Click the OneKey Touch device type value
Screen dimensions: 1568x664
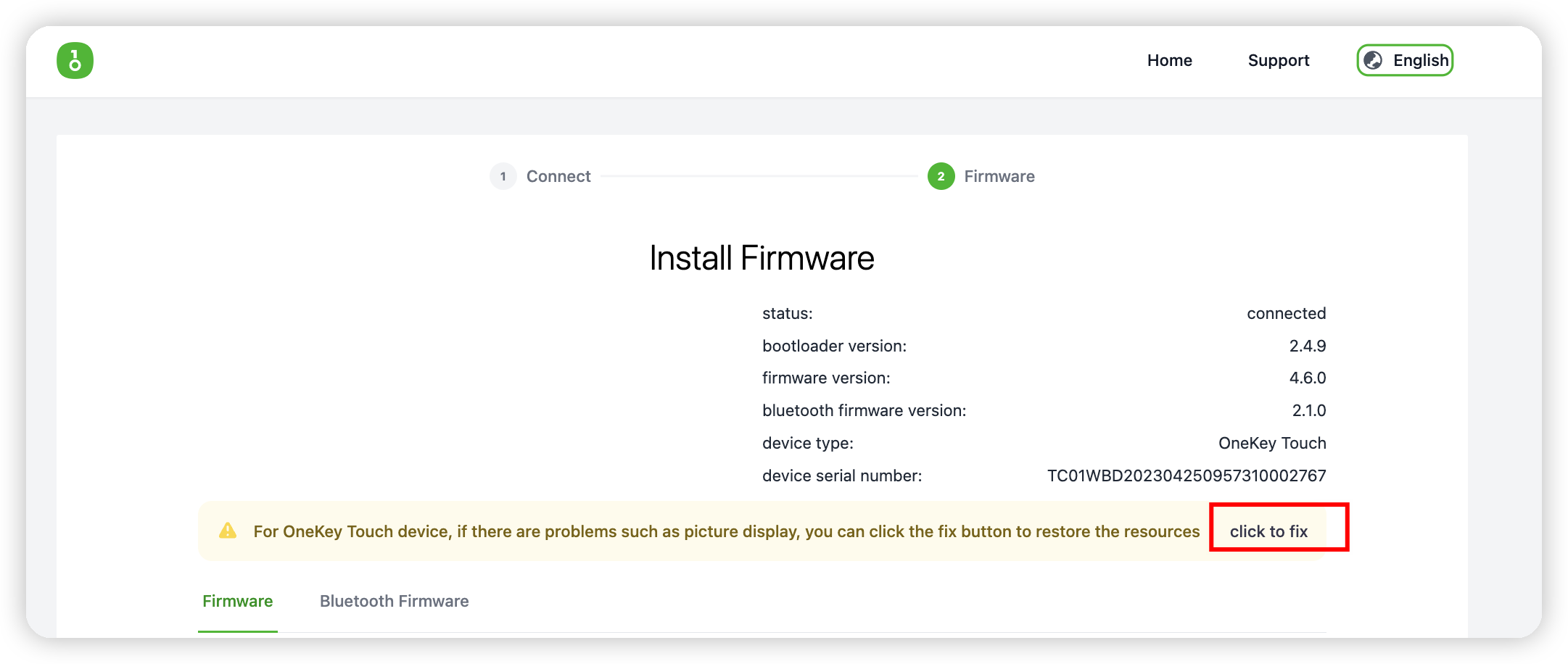[1271, 443]
